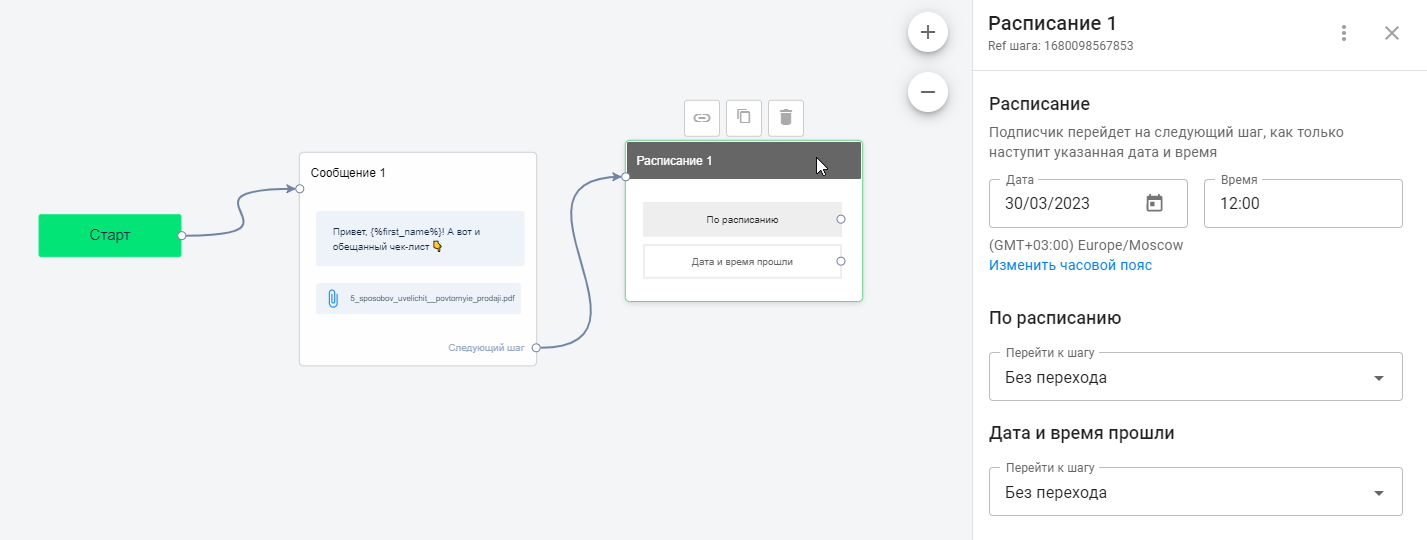Select the green Старт block
This screenshot has height=540, width=1427.
click(110, 236)
